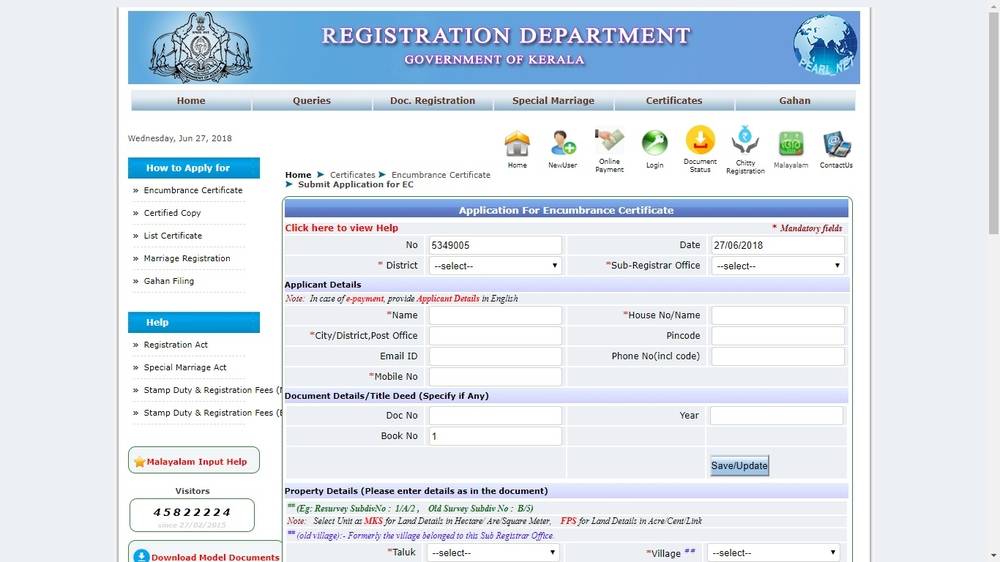This screenshot has height=562, width=1000.
Task: Go to Home in the breadcrumb
Action: coord(298,175)
